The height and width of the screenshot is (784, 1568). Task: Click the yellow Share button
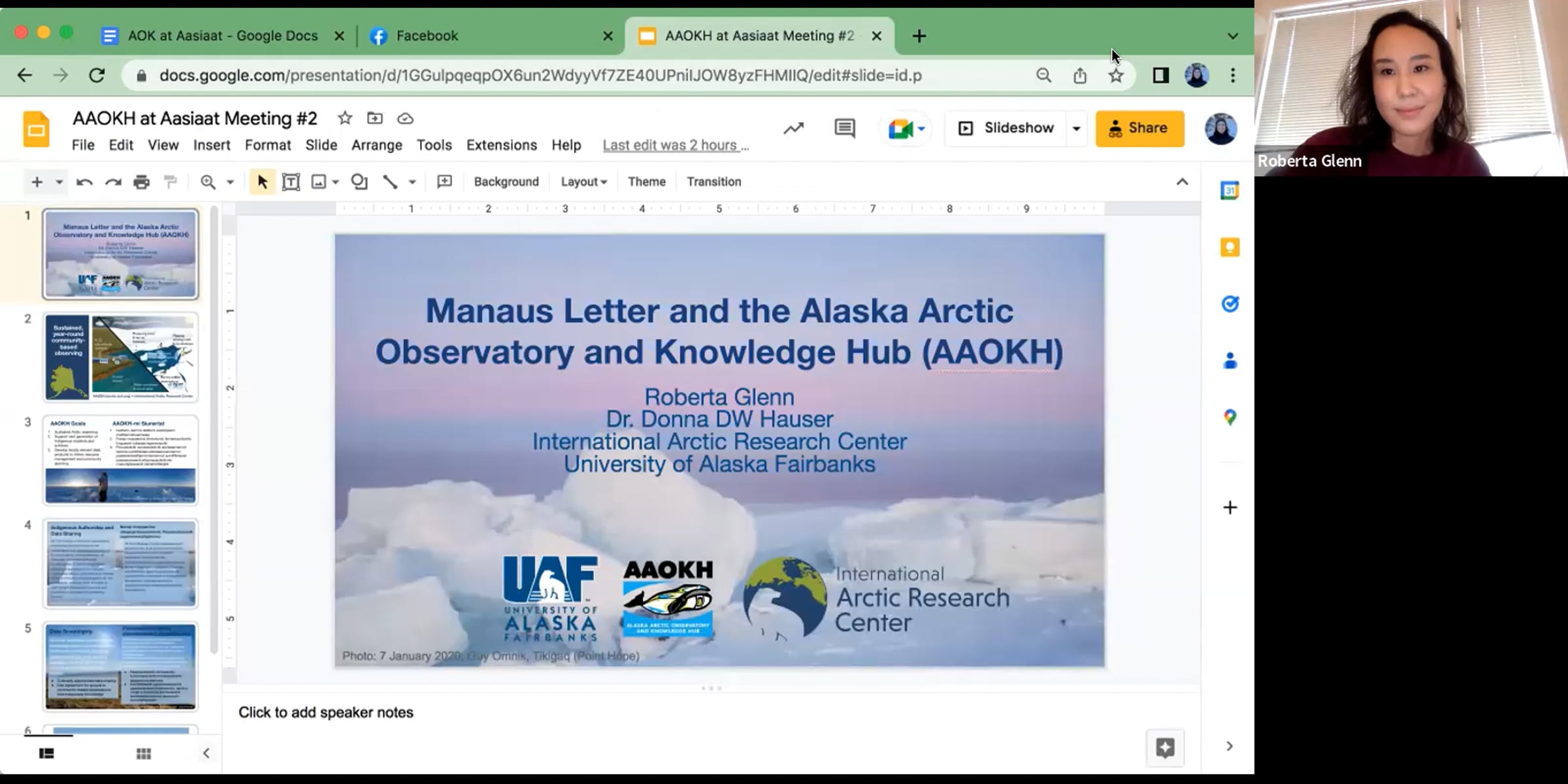pos(1140,128)
